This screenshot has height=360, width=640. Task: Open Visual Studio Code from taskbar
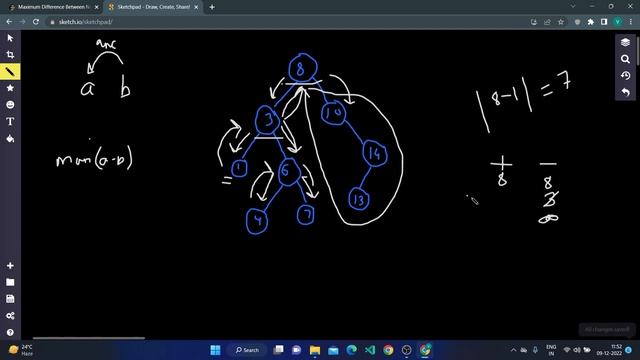tap(370, 350)
